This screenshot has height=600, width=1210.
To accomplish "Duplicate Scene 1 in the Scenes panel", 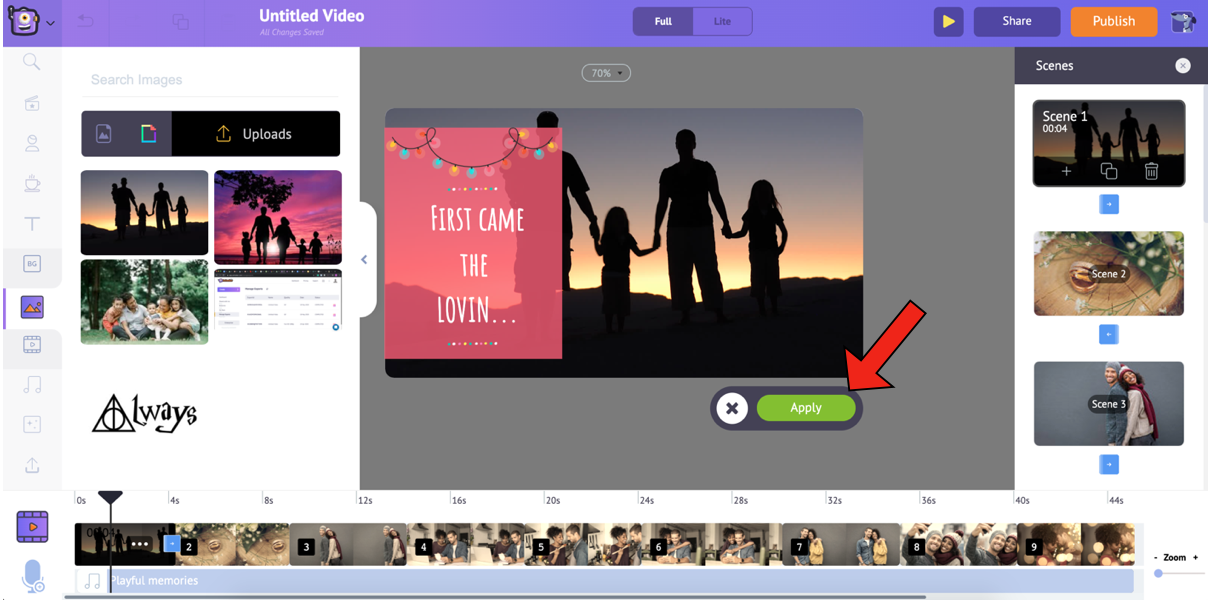I will coord(1108,171).
